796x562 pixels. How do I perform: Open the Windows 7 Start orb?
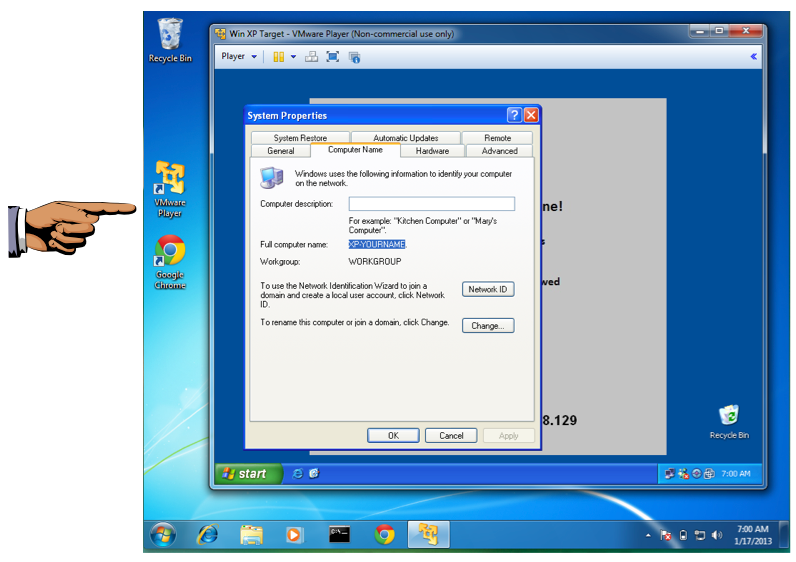pyautogui.click(x=163, y=535)
